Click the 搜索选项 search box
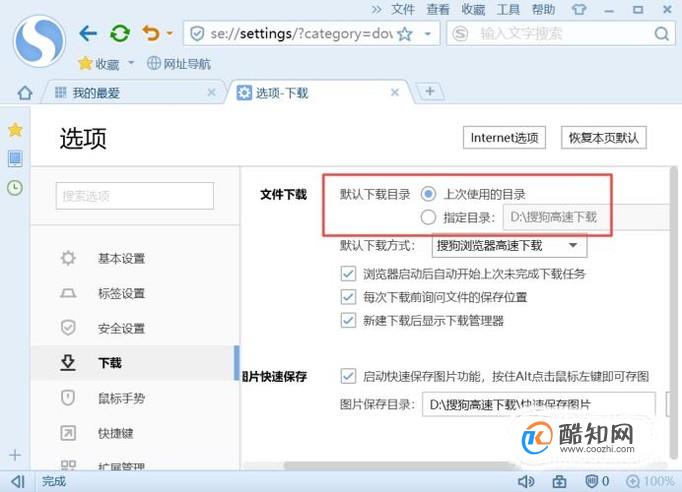The height and width of the screenshot is (492, 682). pyautogui.click(x=135, y=196)
